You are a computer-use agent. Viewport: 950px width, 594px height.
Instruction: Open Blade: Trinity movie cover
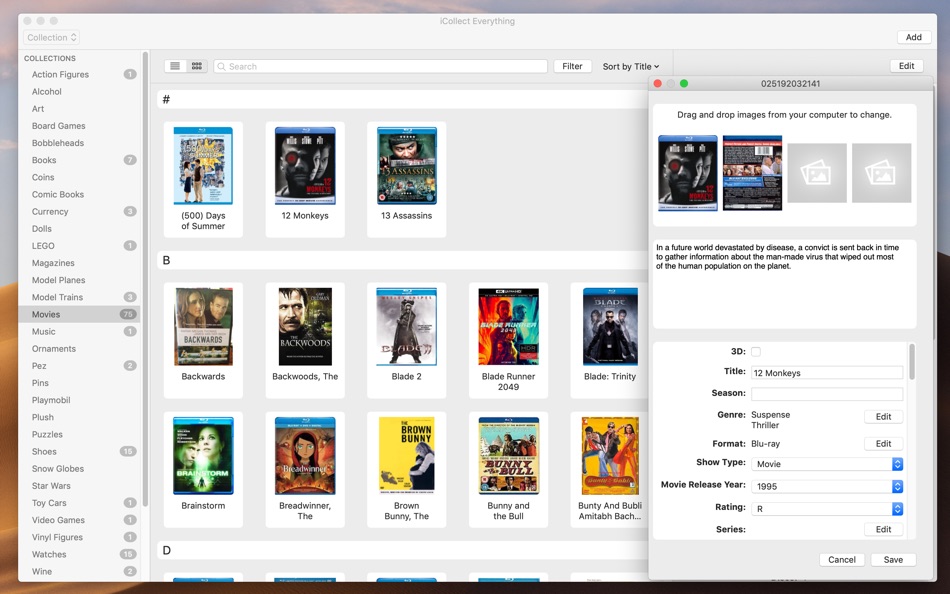pyautogui.click(x=610, y=327)
